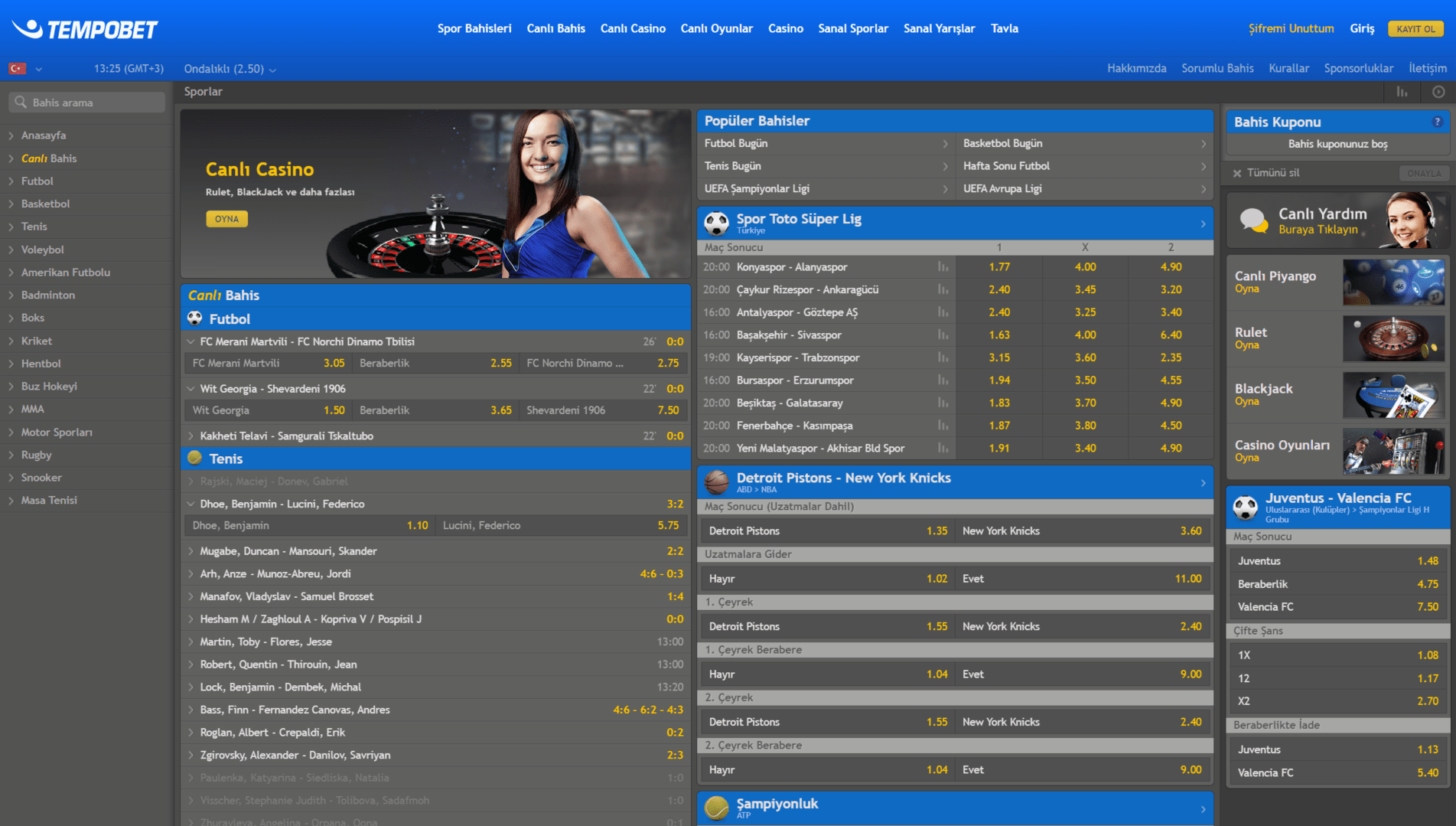This screenshot has height=826, width=1456.
Task: Click the KAYIT OL register button
Action: (1415, 29)
